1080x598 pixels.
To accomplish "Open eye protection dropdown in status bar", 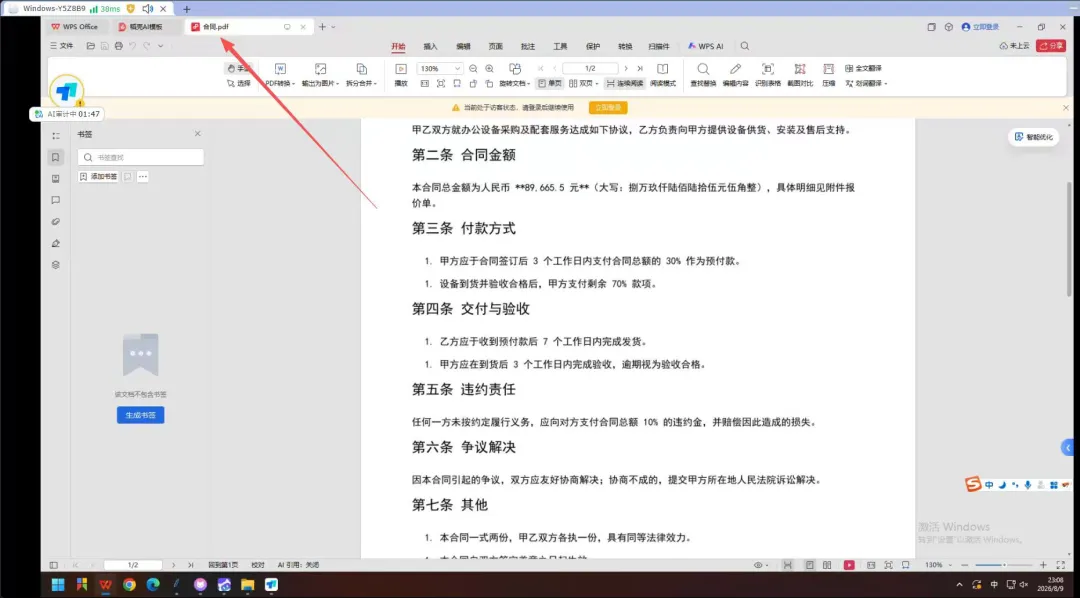I will (x=761, y=565).
